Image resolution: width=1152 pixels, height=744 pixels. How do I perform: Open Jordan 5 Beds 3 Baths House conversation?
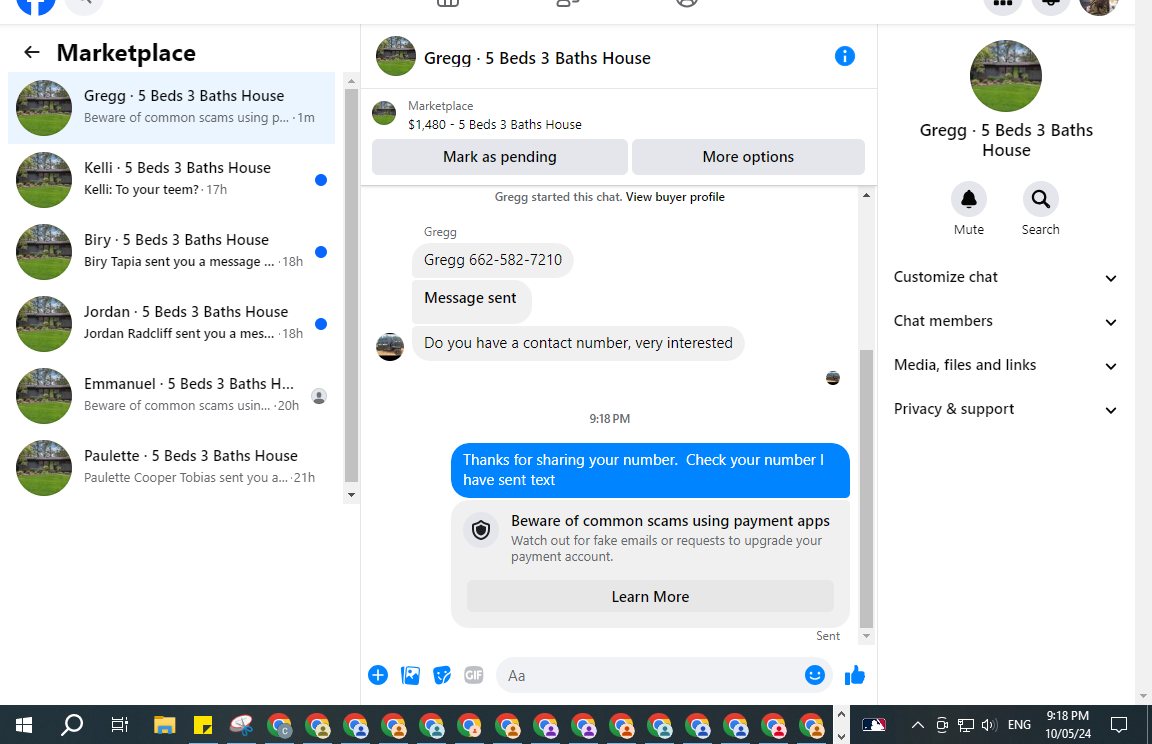171,324
